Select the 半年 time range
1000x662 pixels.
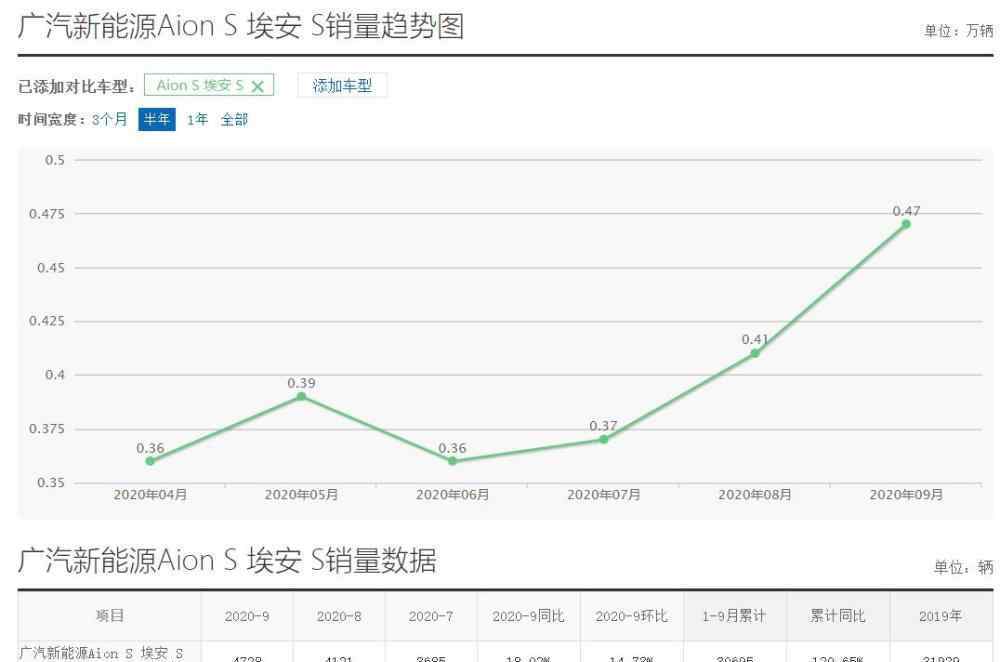click(x=157, y=119)
